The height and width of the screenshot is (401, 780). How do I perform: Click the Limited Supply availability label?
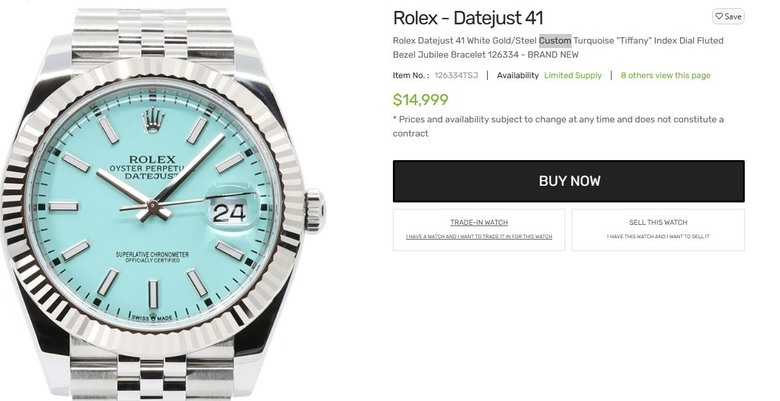(573, 76)
